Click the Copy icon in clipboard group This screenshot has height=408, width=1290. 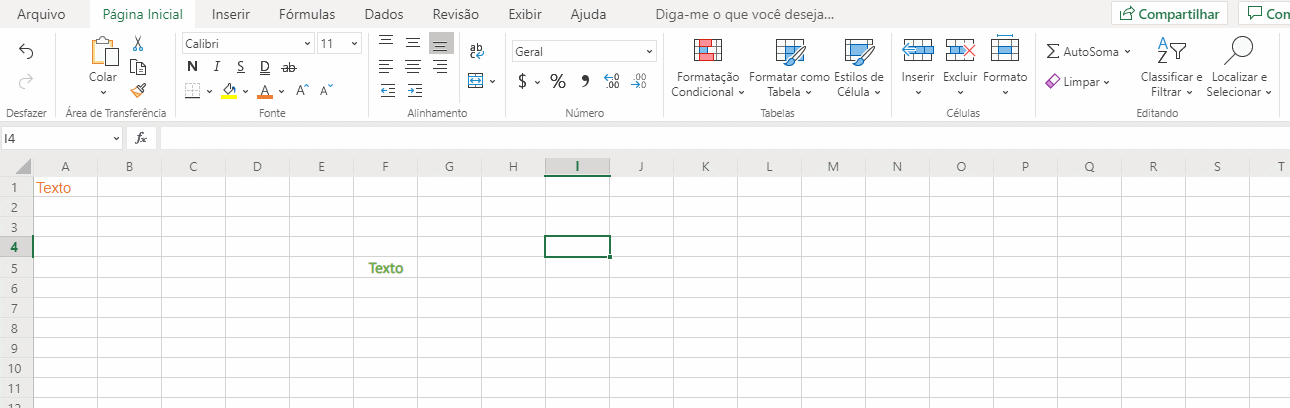pyautogui.click(x=138, y=67)
